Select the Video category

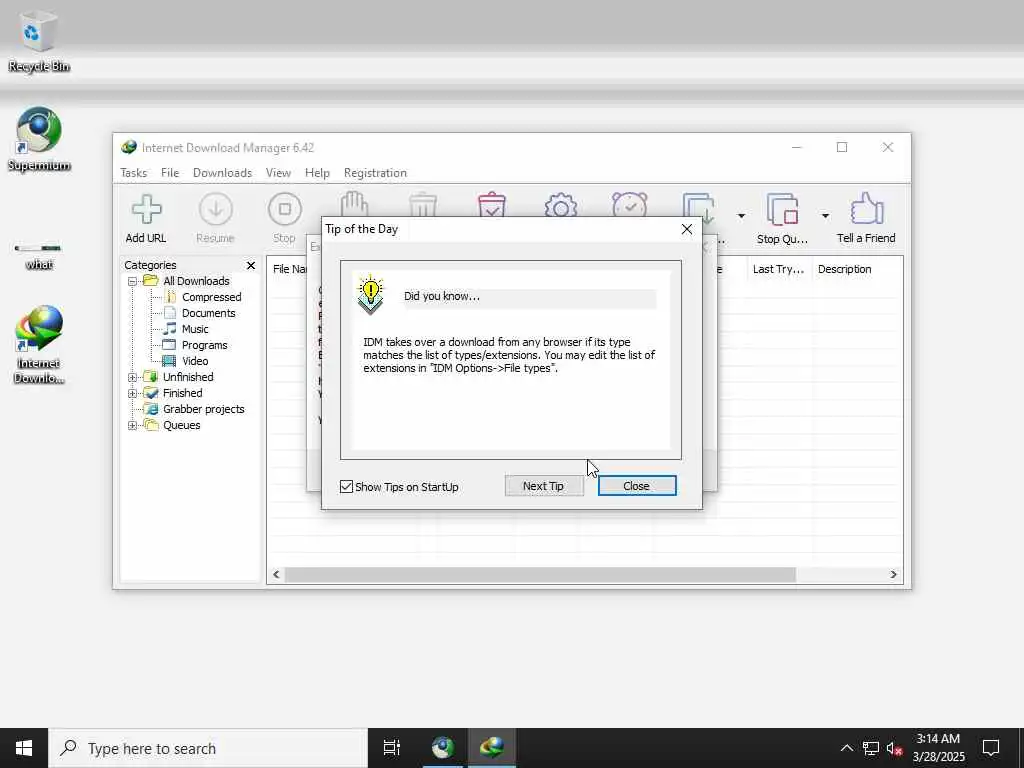pyautogui.click(x=195, y=361)
